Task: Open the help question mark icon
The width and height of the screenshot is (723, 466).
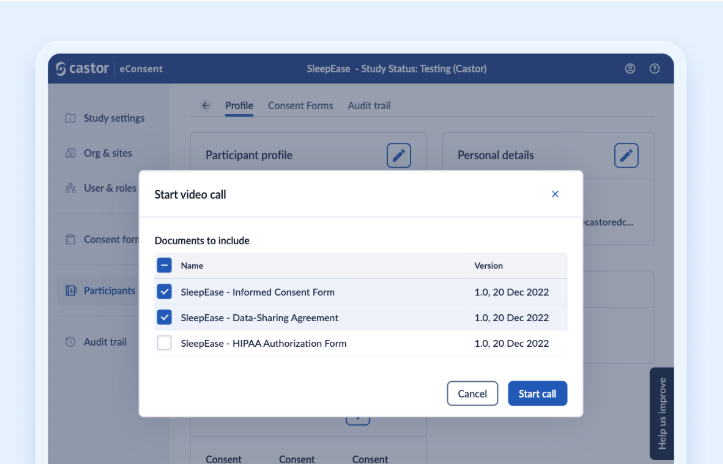Action: point(654,69)
